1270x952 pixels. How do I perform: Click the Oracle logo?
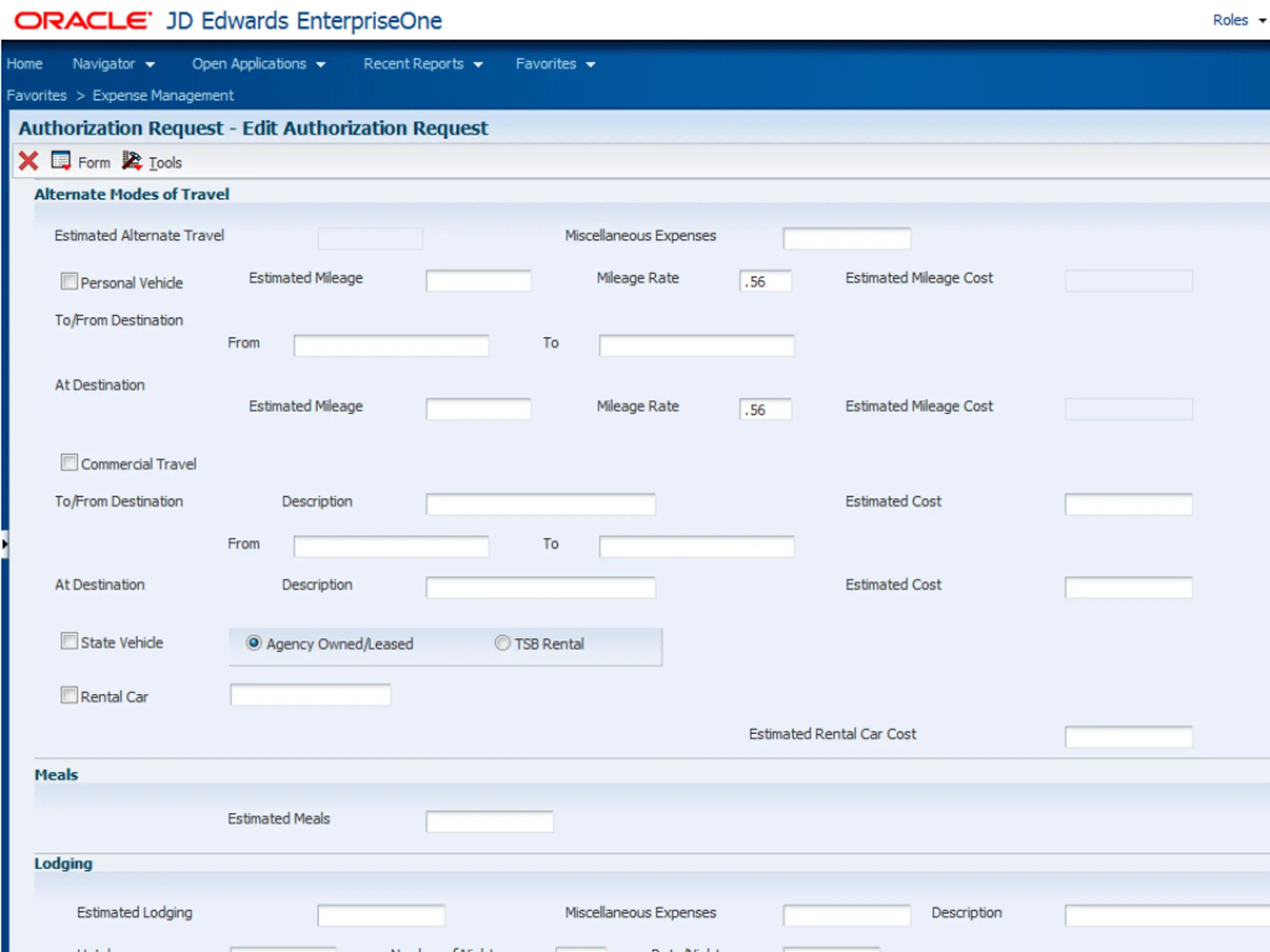point(83,21)
